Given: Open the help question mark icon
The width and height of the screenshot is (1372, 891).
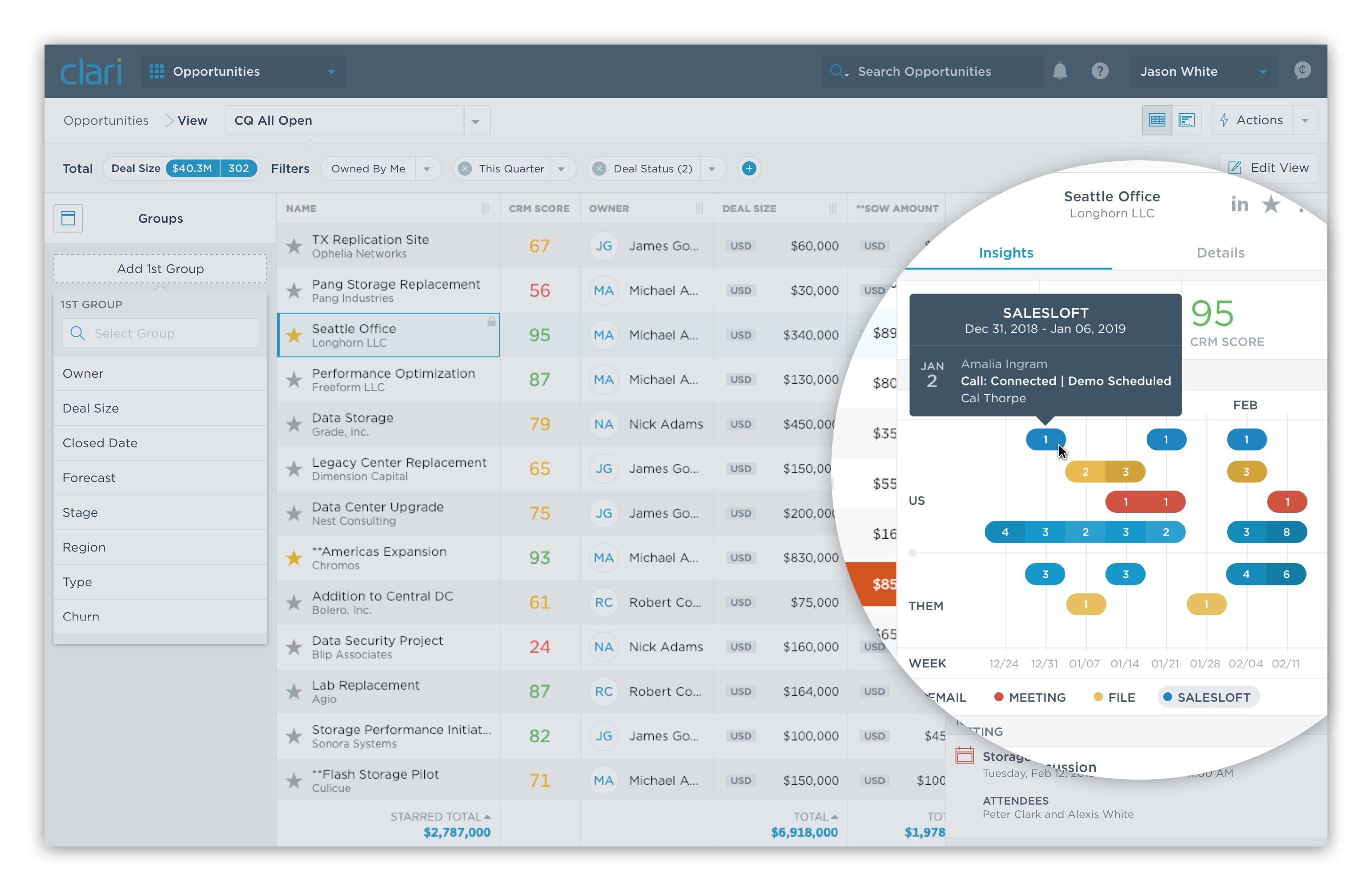Looking at the screenshot, I should point(1099,72).
